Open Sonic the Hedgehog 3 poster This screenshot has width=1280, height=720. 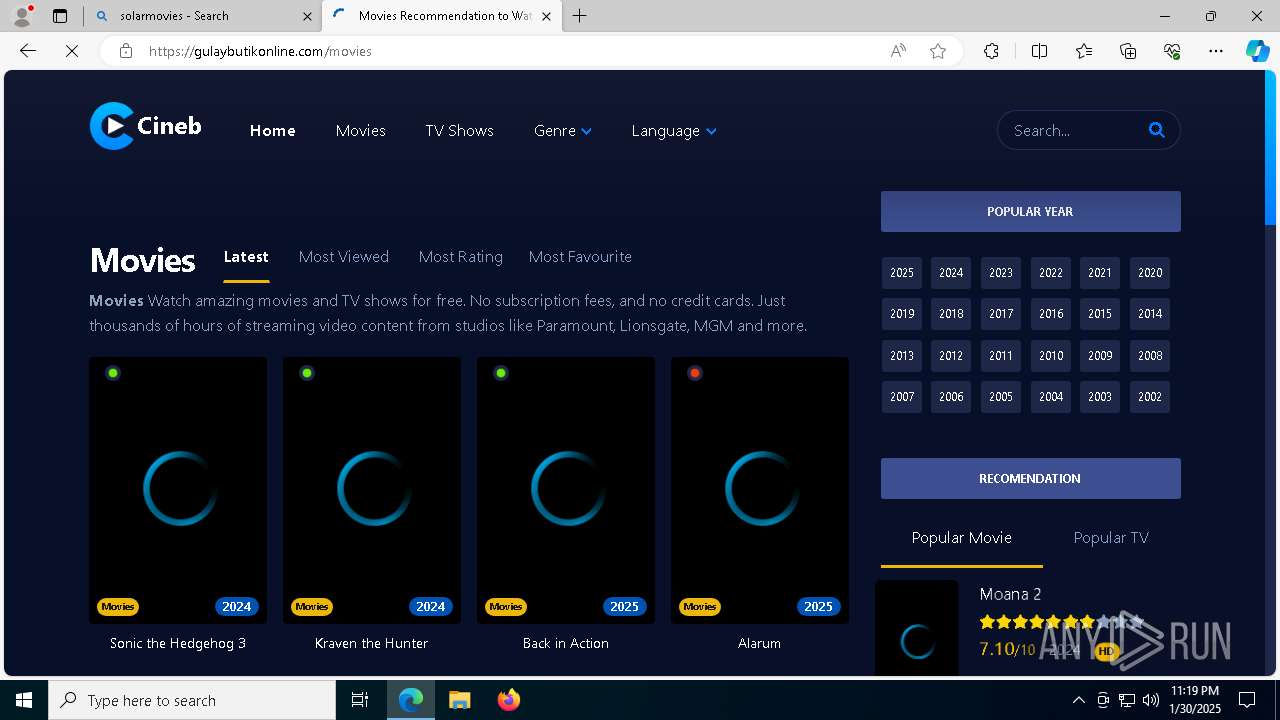pos(178,490)
